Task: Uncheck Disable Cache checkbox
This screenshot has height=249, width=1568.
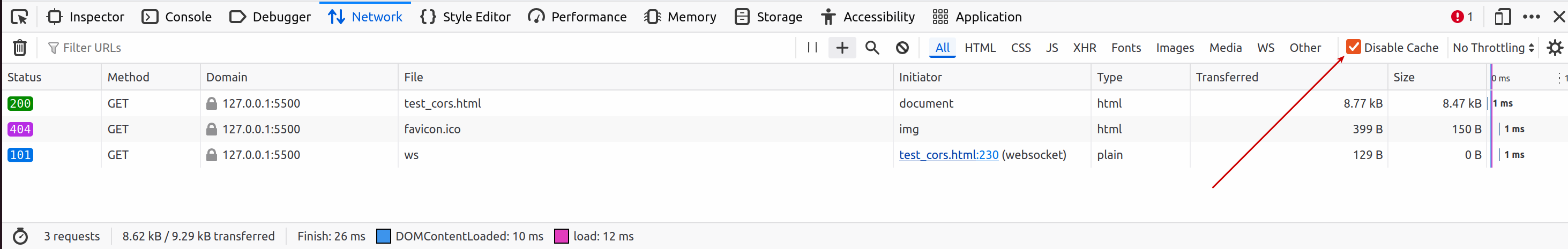Action: tap(1353, 47)
